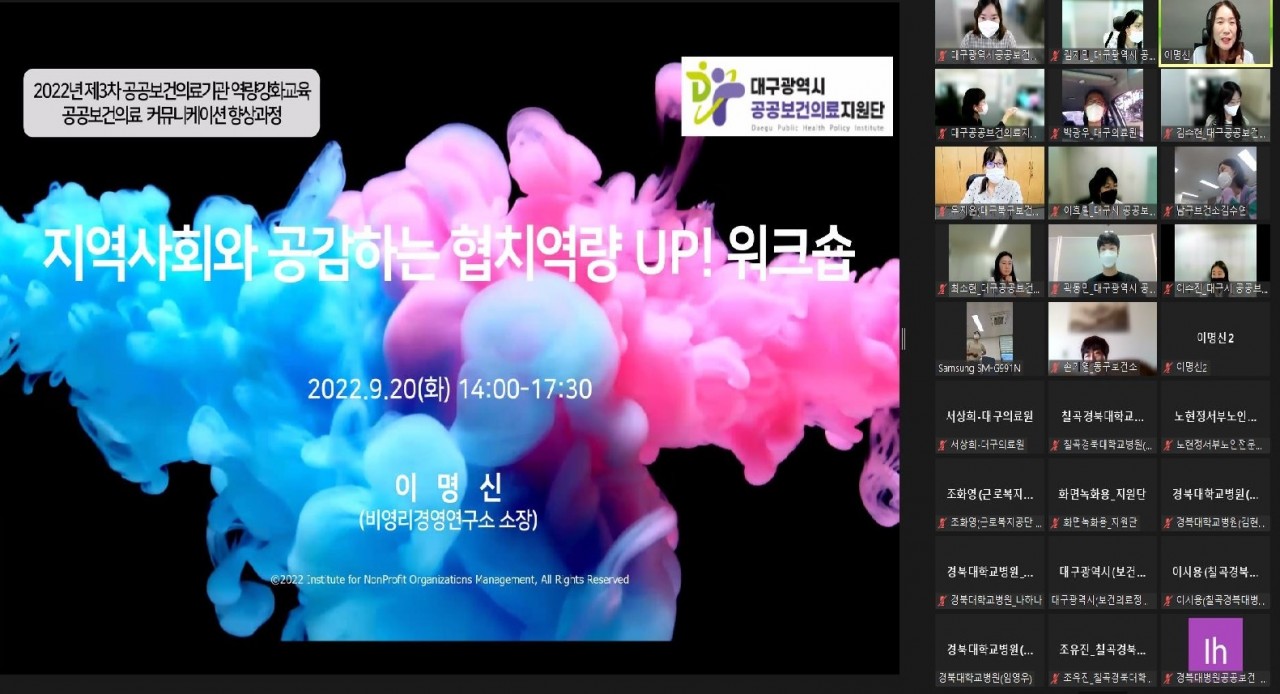Select 대구광역시(보건 participant tile
Screen dimensions: 1280x694
pyautogui.click(x=1102, y=574)
